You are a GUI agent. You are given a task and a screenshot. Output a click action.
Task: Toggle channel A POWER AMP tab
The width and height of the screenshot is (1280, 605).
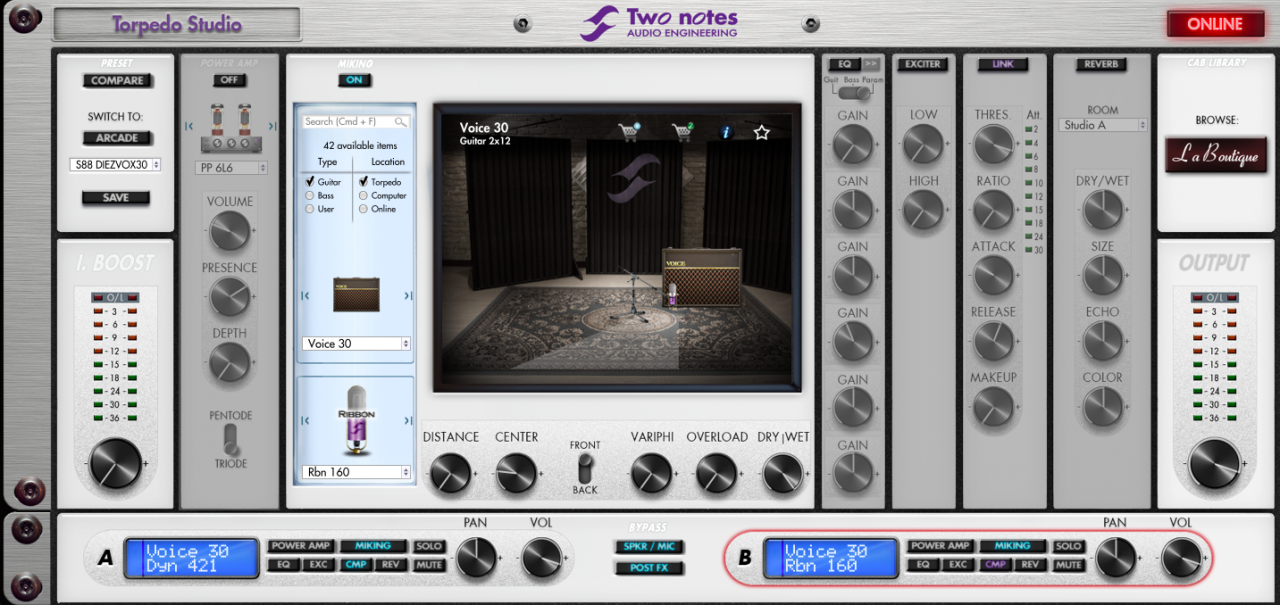301,546
